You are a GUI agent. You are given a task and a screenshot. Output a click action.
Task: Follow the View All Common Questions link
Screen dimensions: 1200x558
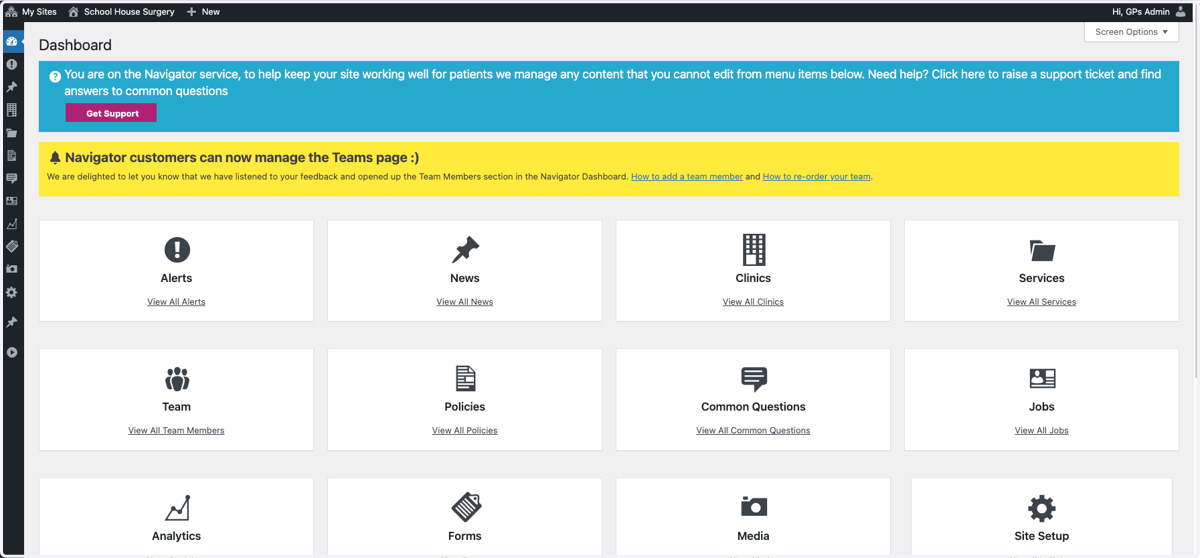tap(753, 431)
